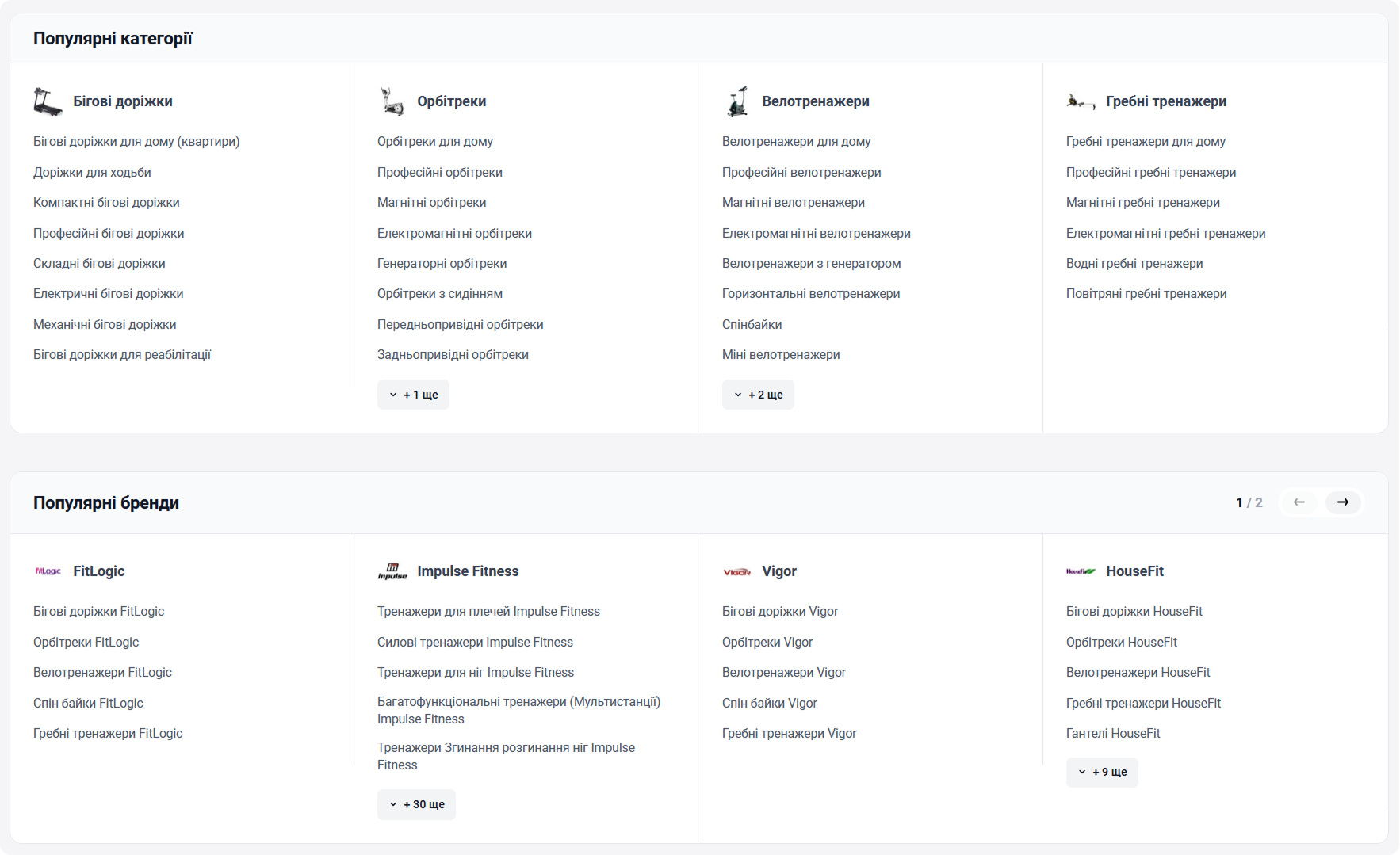Image resolution: width=1400 pixels, height=855 pixels.
Task: Click the Vigor brand logo
Action: [737, 571]
